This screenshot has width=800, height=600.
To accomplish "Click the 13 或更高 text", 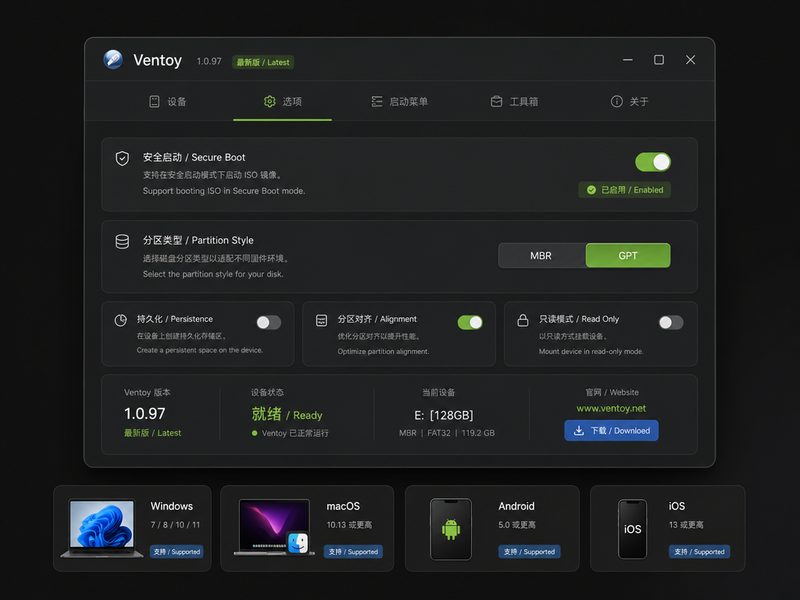I will coord(686,524).
